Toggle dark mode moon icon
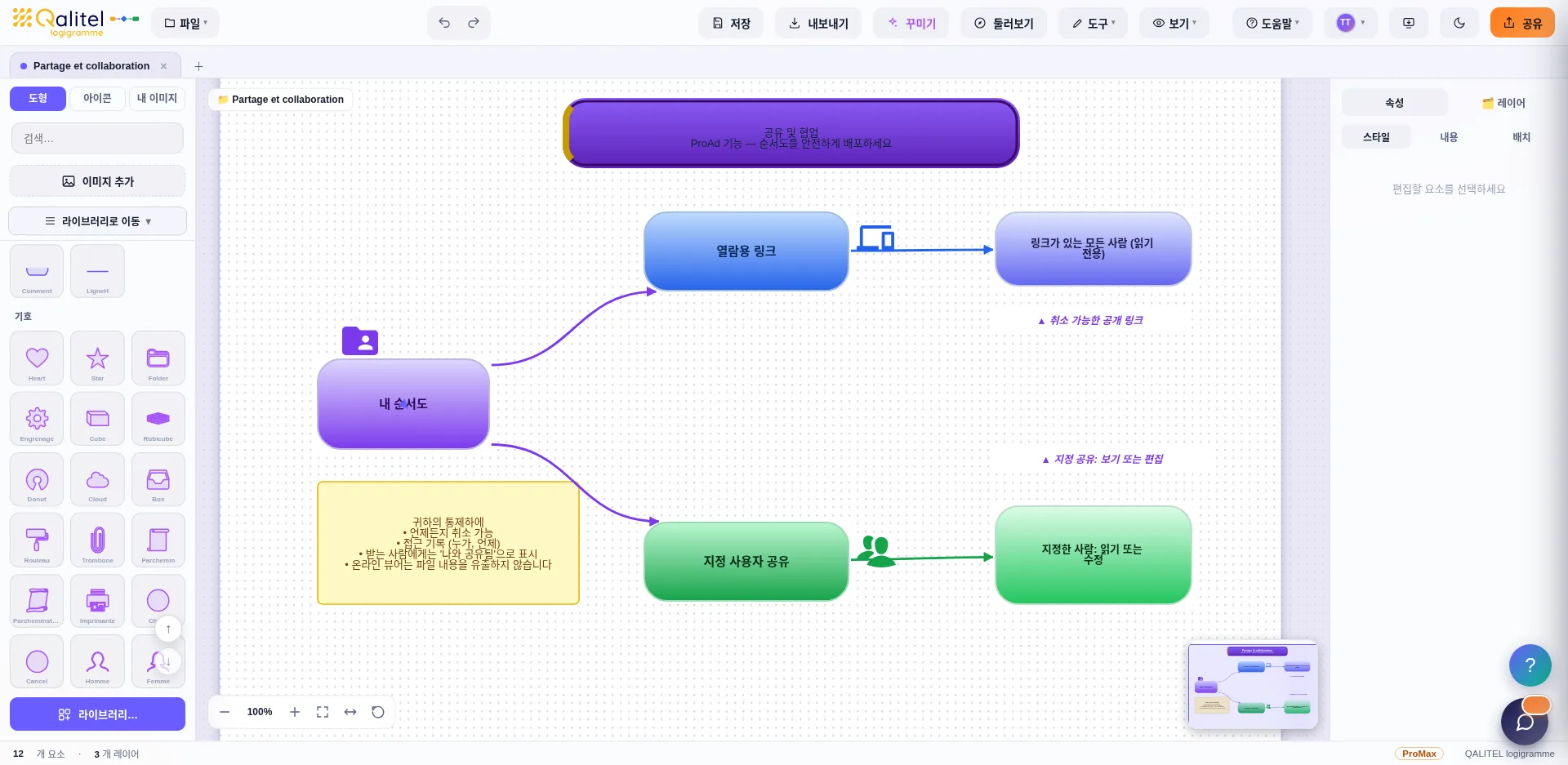This screenshot has width=1568, height=765. 1459,23
